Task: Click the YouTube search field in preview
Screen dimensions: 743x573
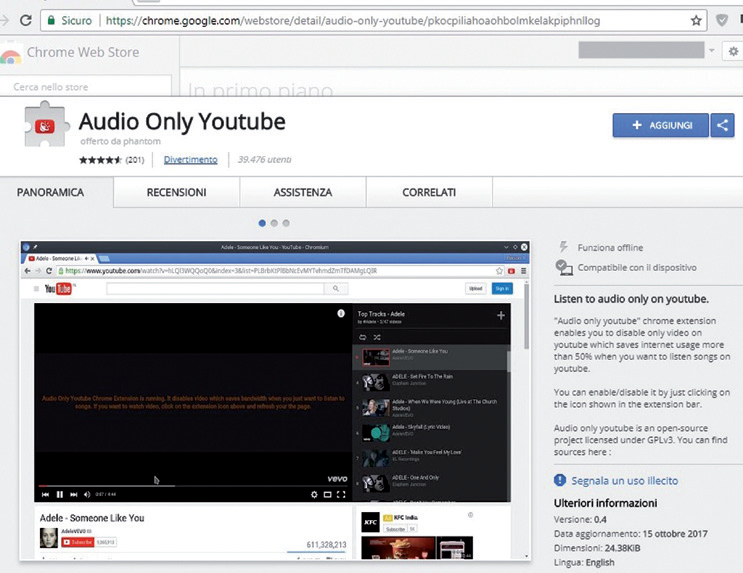Action: click(x=215, y=288)
